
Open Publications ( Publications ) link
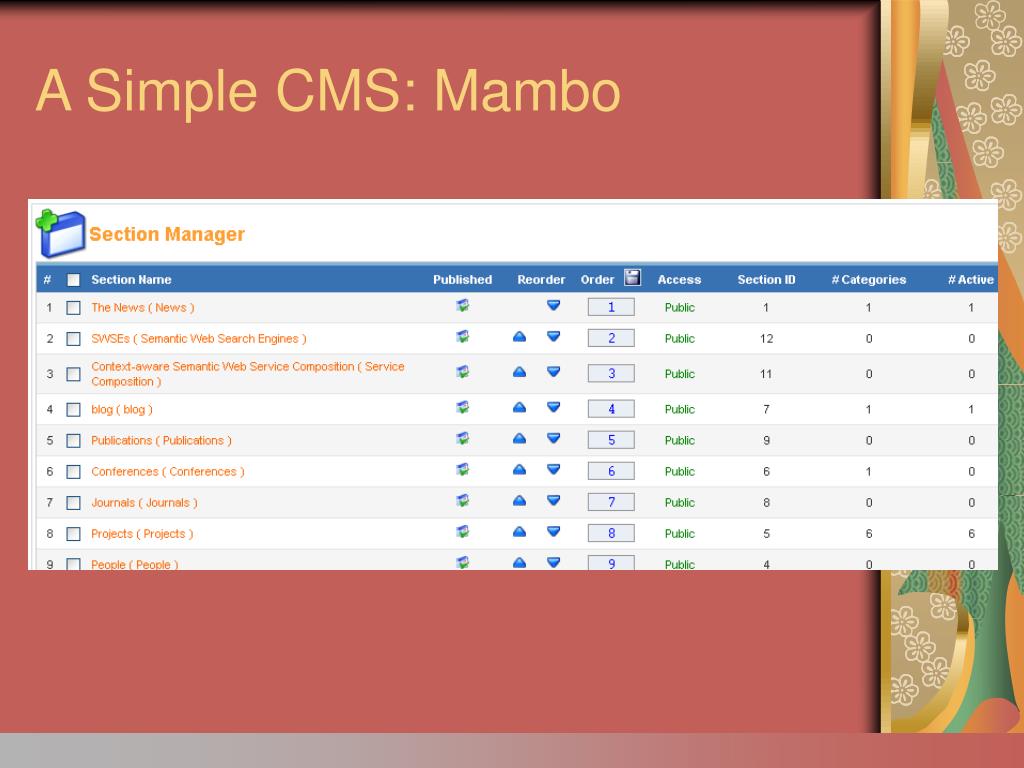[161, 441]
